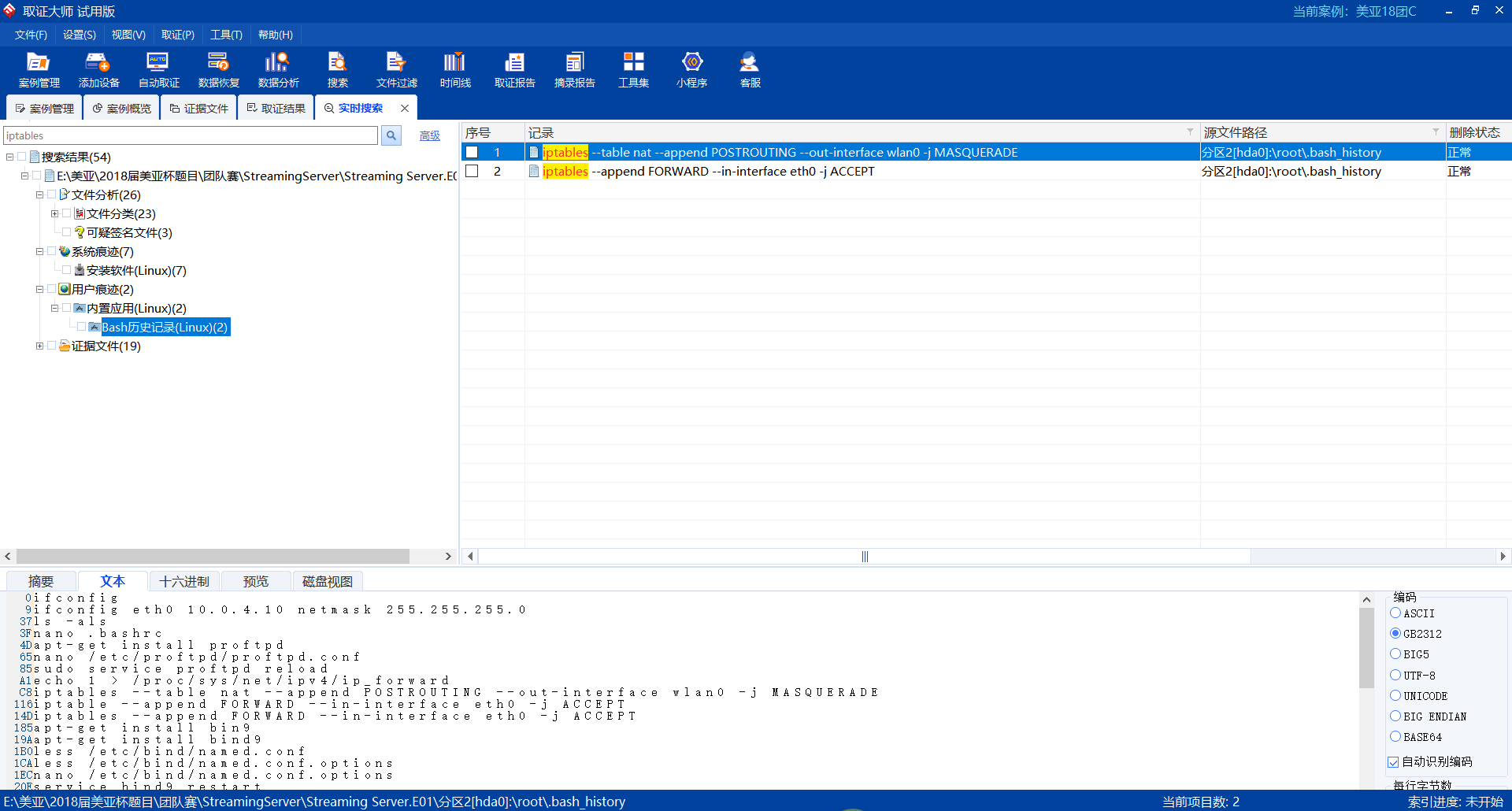Click the tree panel horizontal scrollbar thumb

[x=212, y=556]
